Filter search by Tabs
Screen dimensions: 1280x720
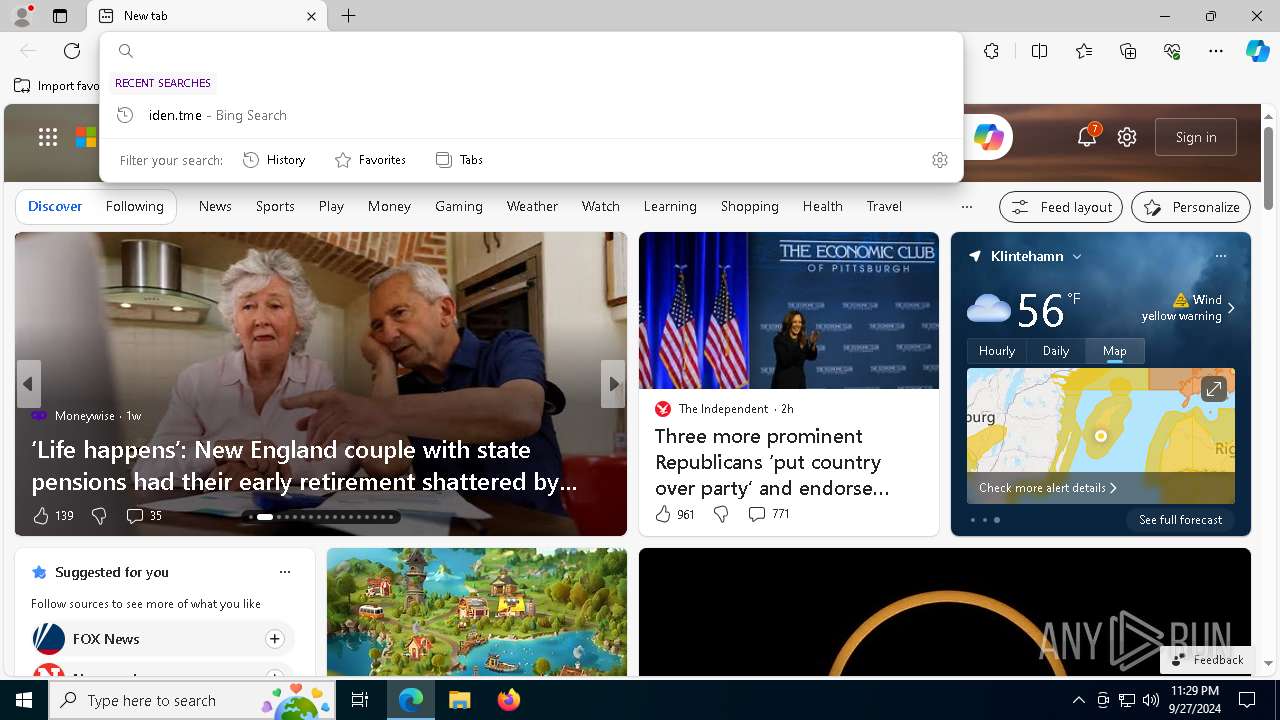point(459,160)
